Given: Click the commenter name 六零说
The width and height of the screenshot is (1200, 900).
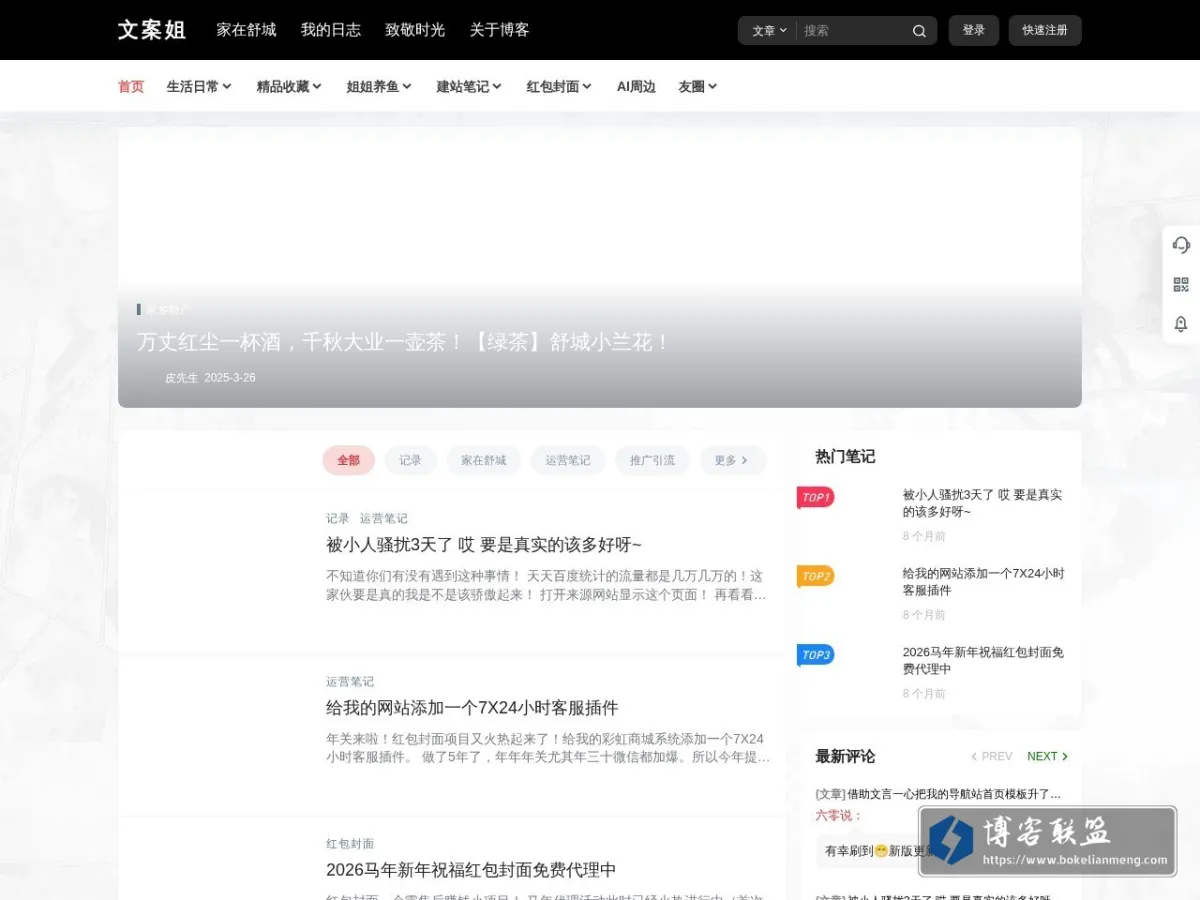Looking at the screenshot, I should pos(836,815).
